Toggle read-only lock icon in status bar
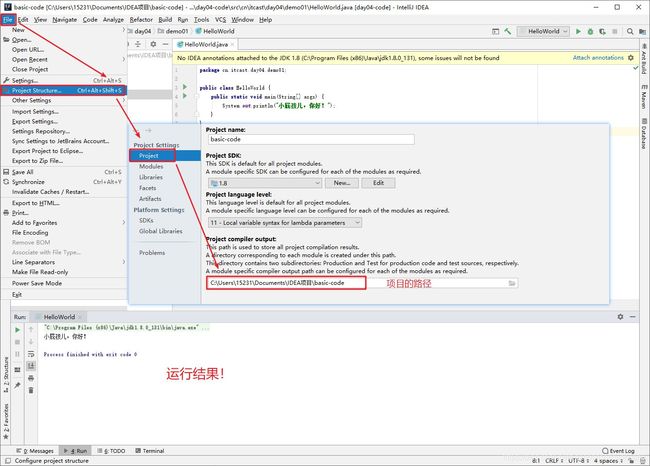Image resolution: width=650 pixels, height=466 pixels. pos(631,461)
